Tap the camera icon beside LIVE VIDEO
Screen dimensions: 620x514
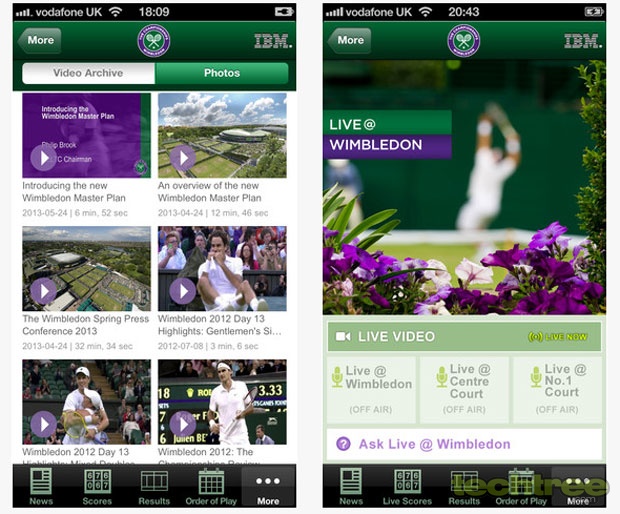343,337
